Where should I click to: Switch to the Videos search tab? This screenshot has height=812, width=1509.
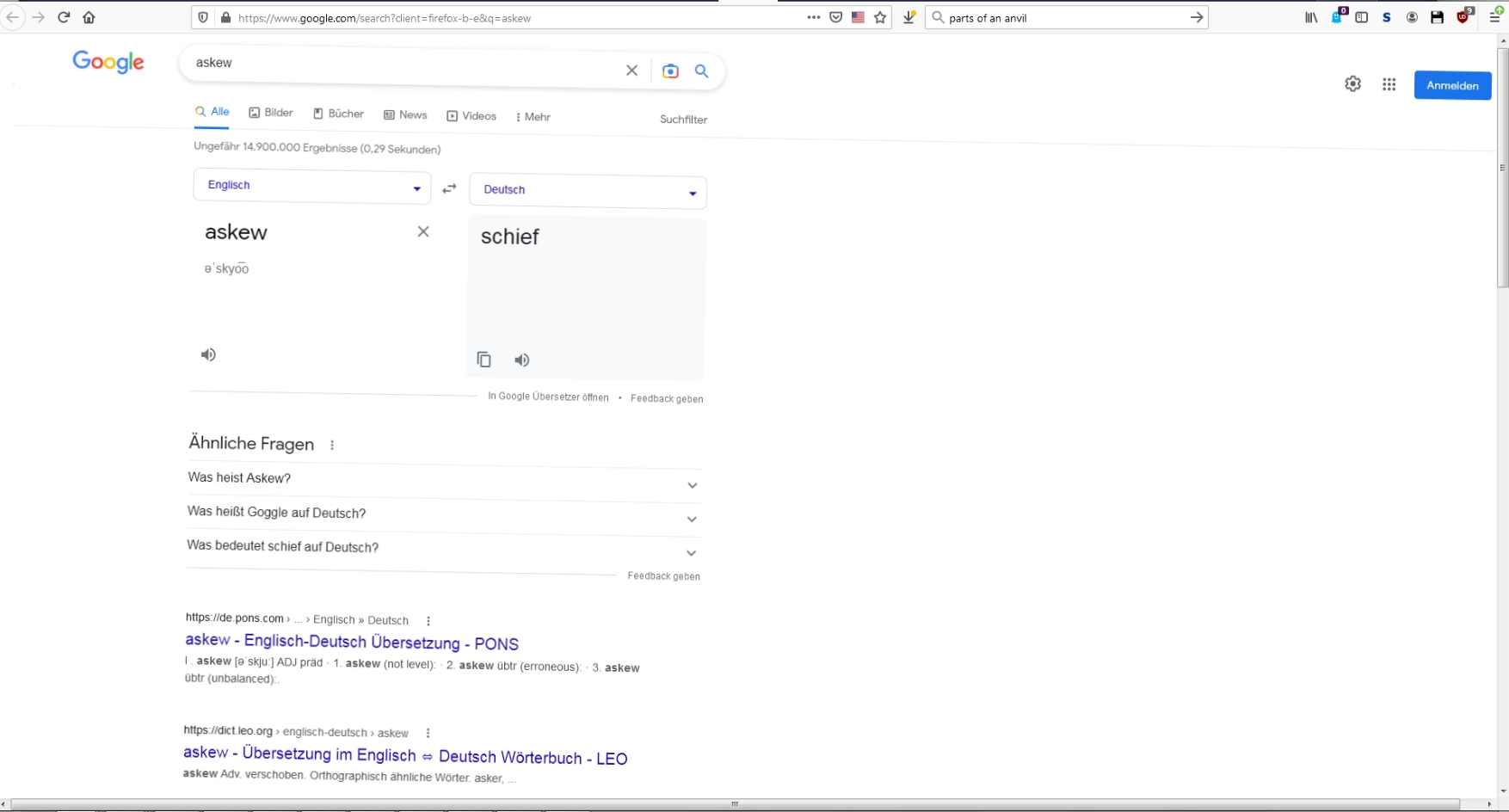pos(471,116)
